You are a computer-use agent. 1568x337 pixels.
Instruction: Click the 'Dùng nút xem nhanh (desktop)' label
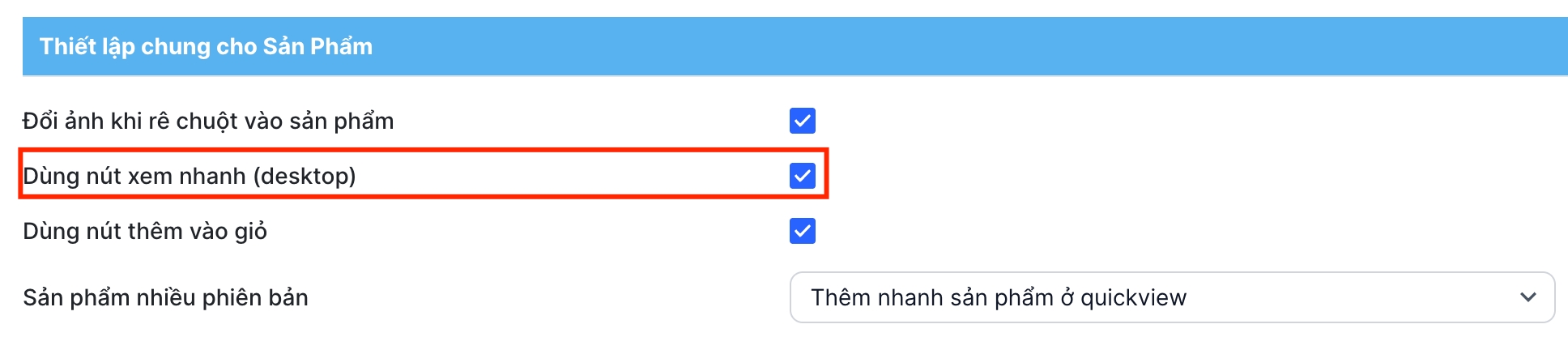point(190,176)
